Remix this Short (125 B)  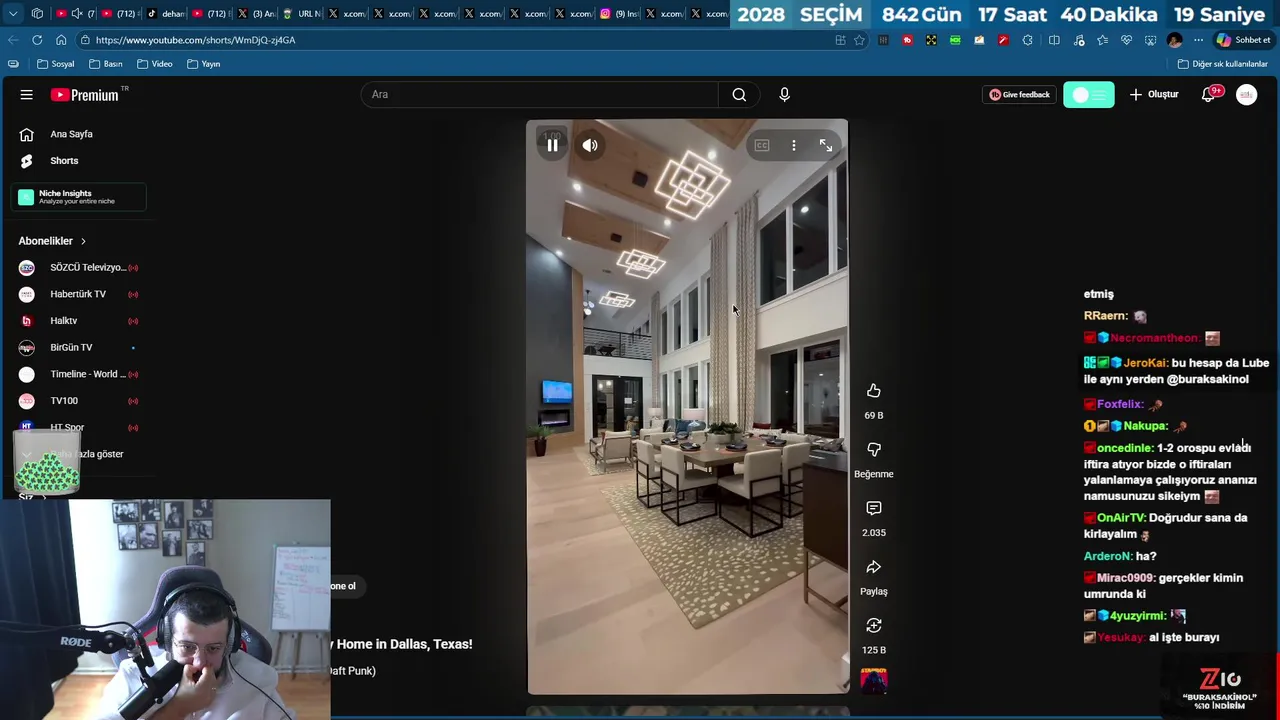[874, 626]
